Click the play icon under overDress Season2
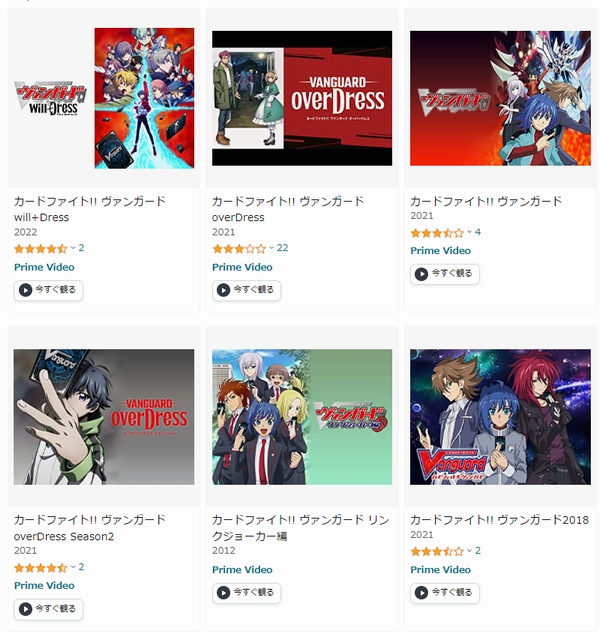The image size is (600, 637). click(26, 609)
